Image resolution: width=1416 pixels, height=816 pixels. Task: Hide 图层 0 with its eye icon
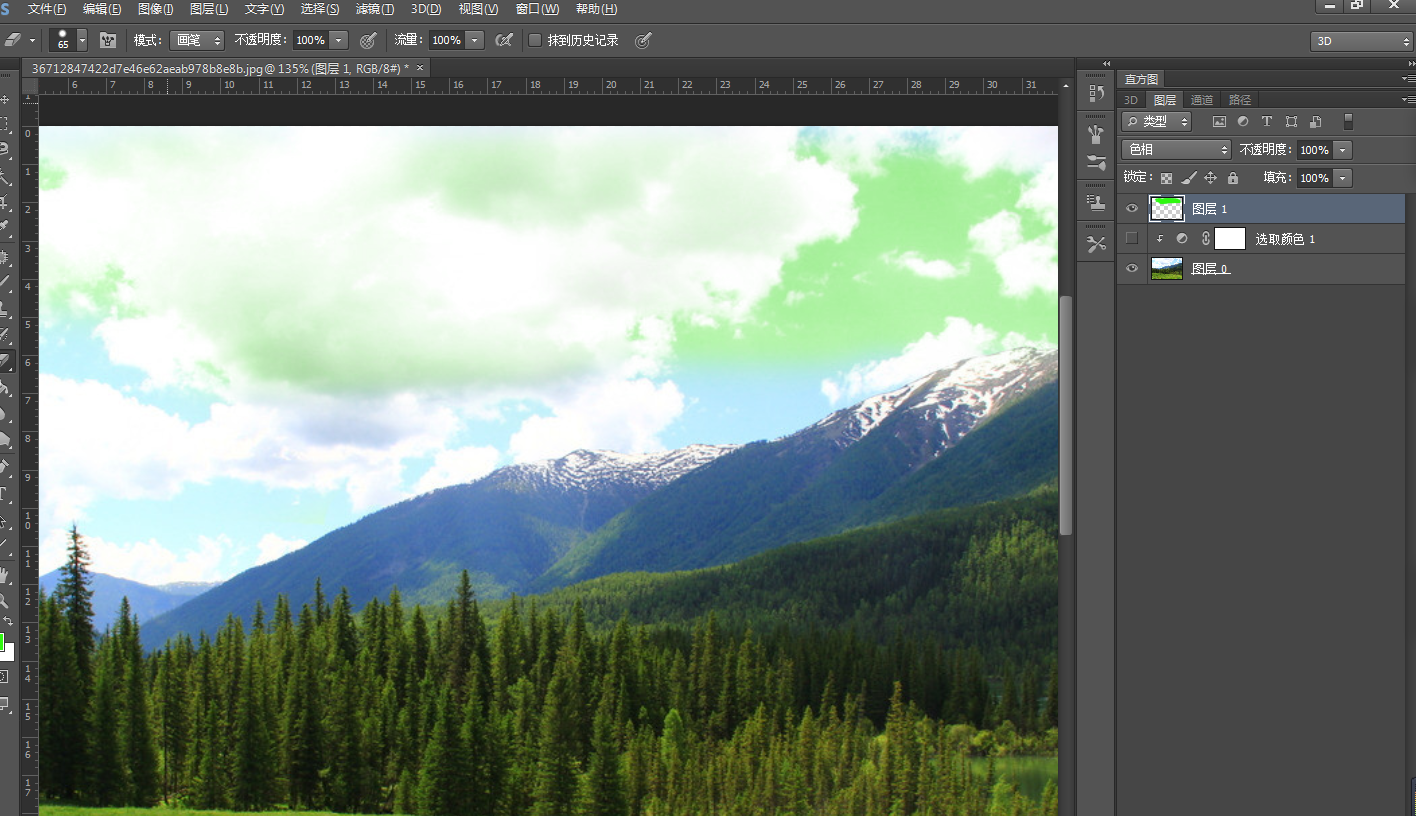coord(1132,268)
